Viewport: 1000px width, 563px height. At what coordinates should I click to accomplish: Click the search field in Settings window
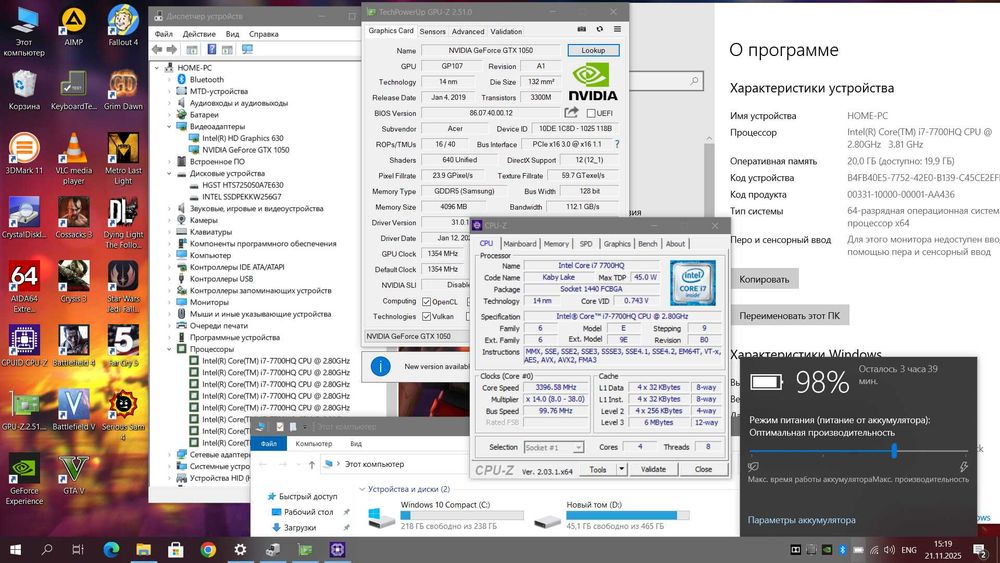[666, 81]
